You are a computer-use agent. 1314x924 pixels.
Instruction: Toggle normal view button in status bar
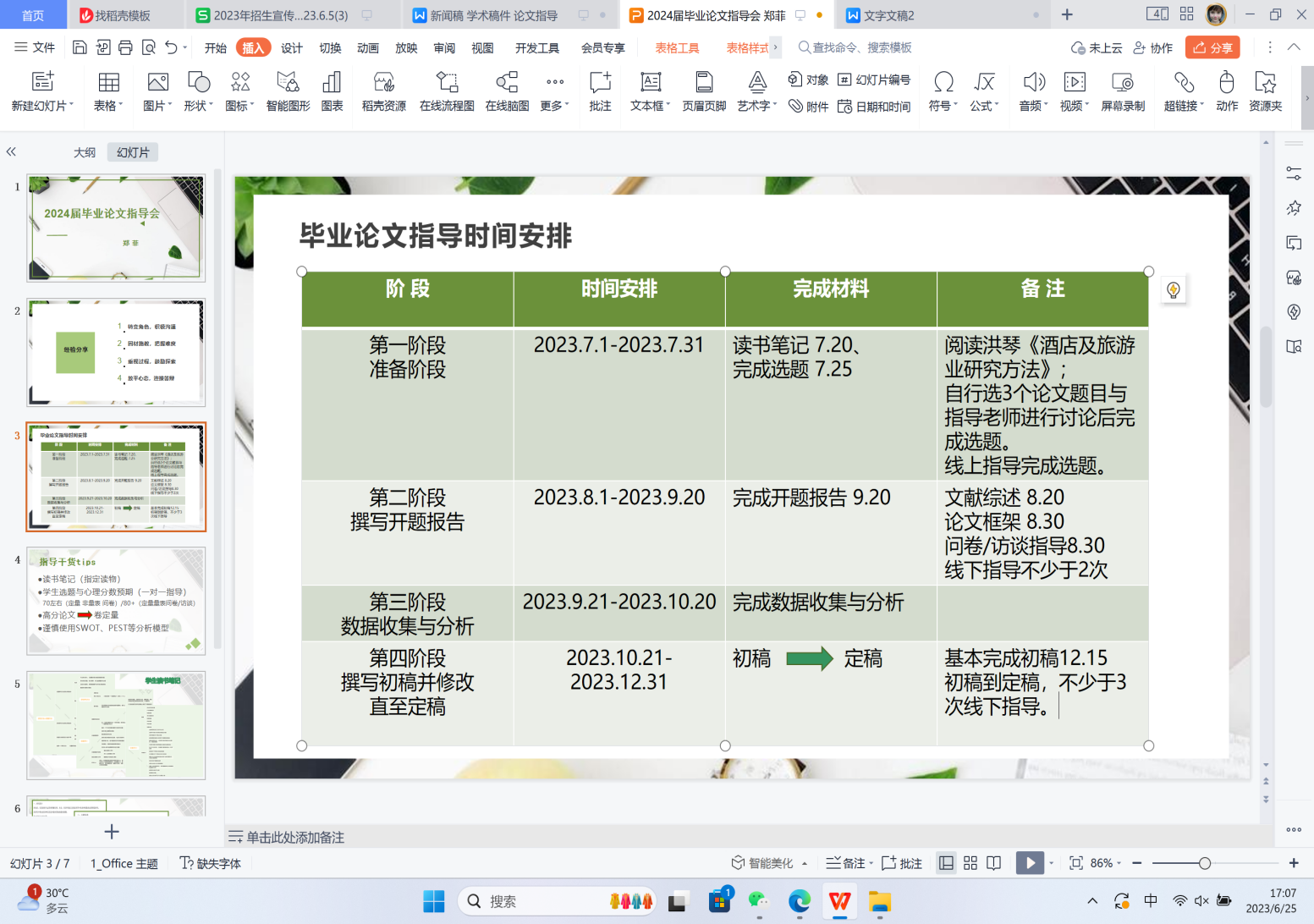click(x=947, y=863)
